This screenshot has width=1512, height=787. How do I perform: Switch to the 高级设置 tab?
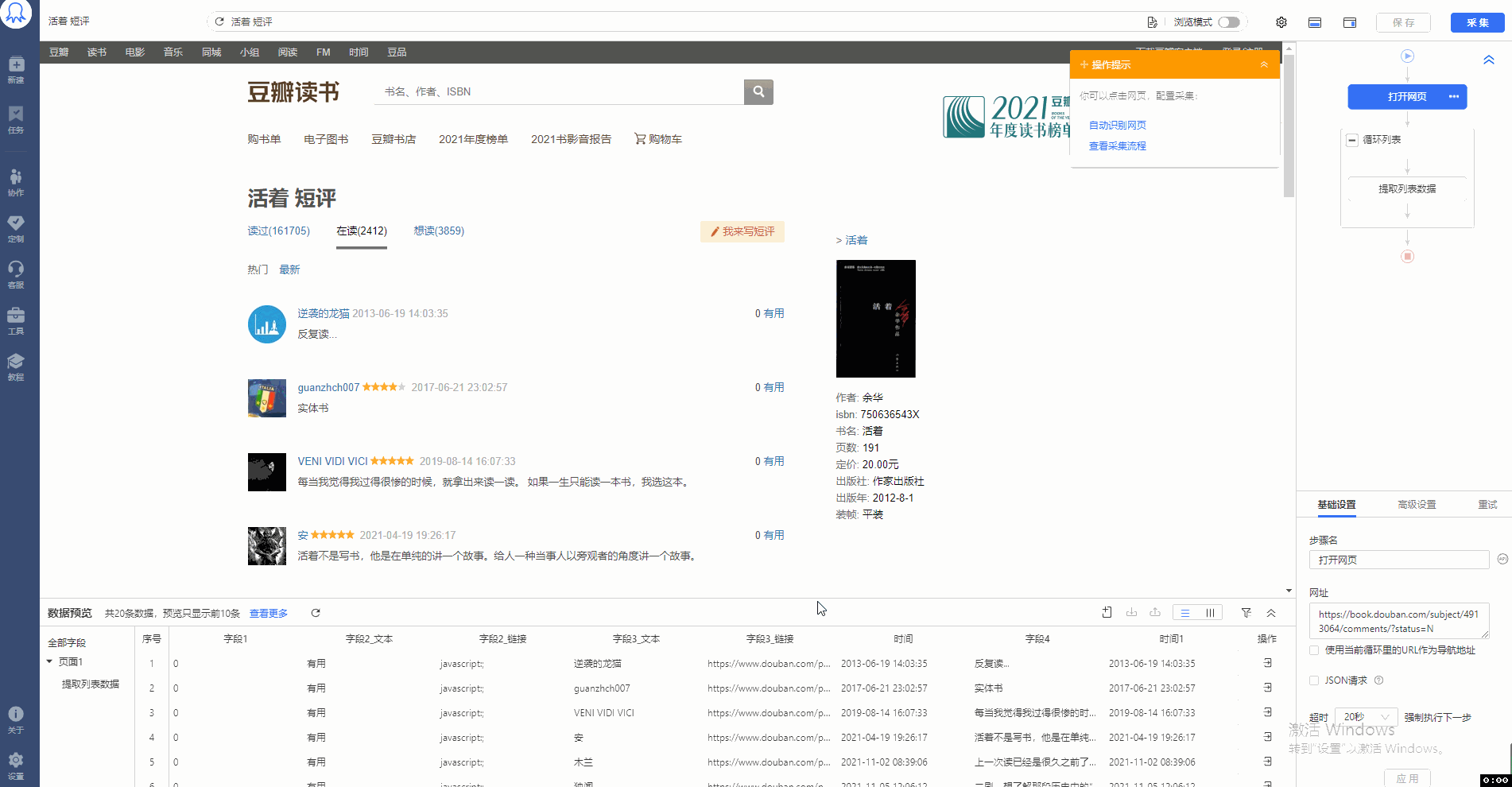(1417, 505)
